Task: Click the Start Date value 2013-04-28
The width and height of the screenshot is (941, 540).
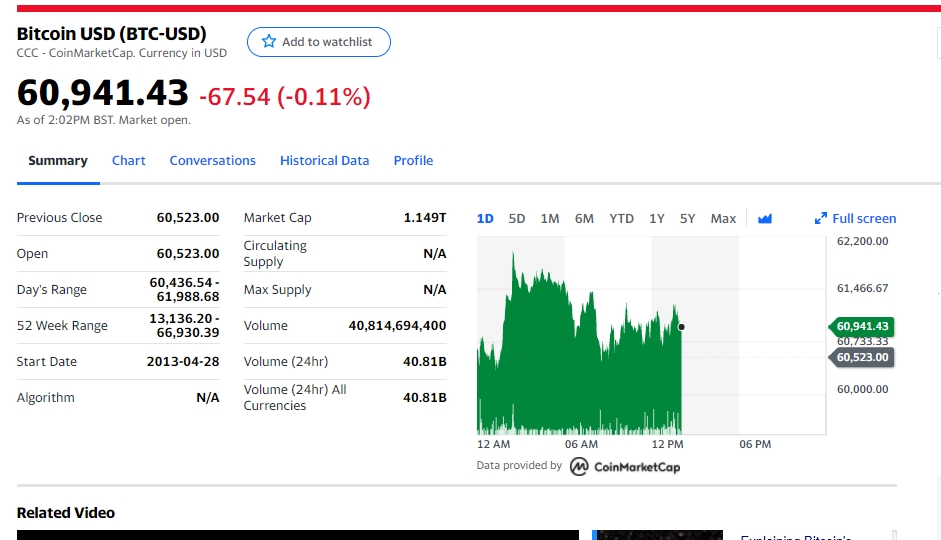Action: pyautogui.click(x=183, y=361)
